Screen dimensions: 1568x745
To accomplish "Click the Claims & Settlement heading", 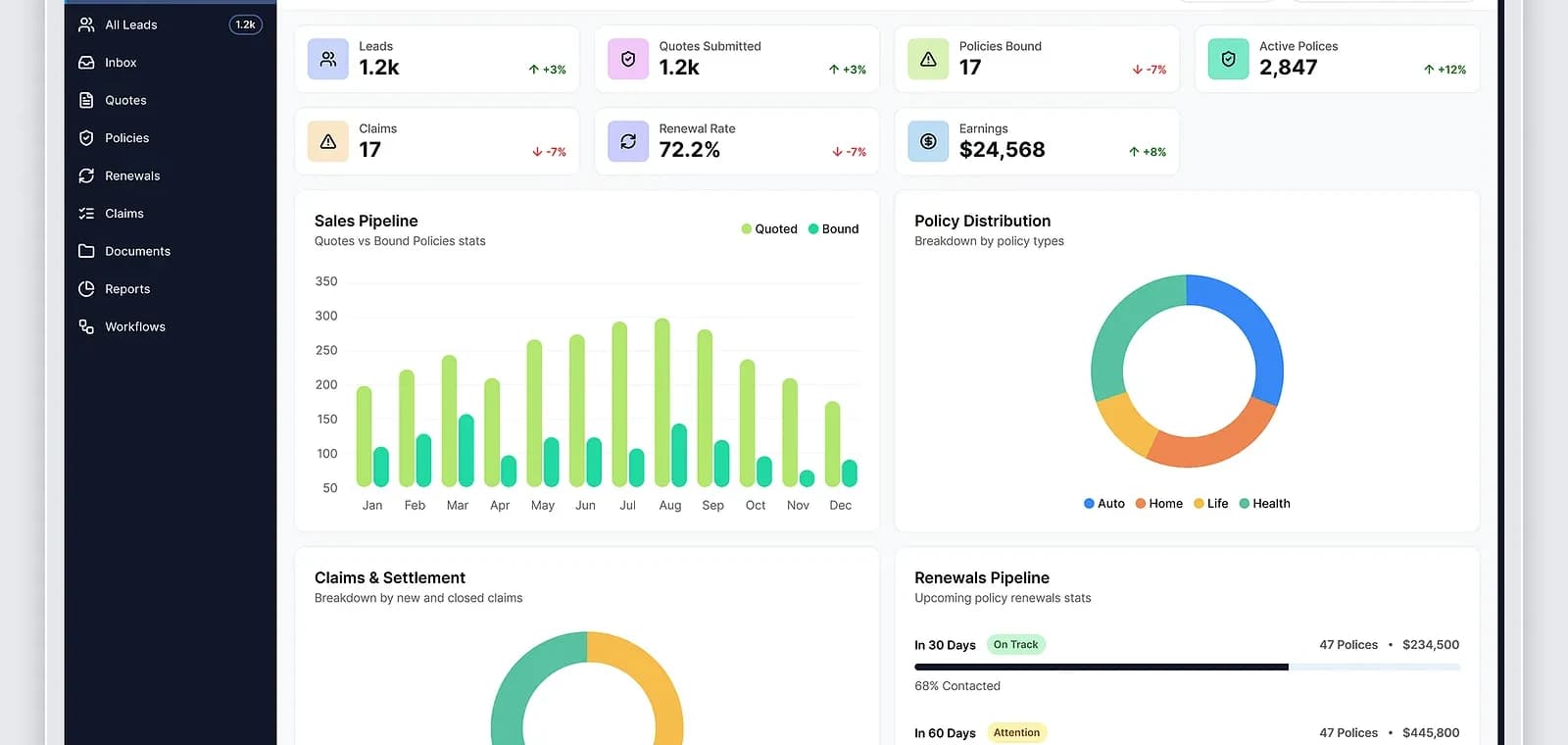I will pyautogui.click(x=390, y=578).
